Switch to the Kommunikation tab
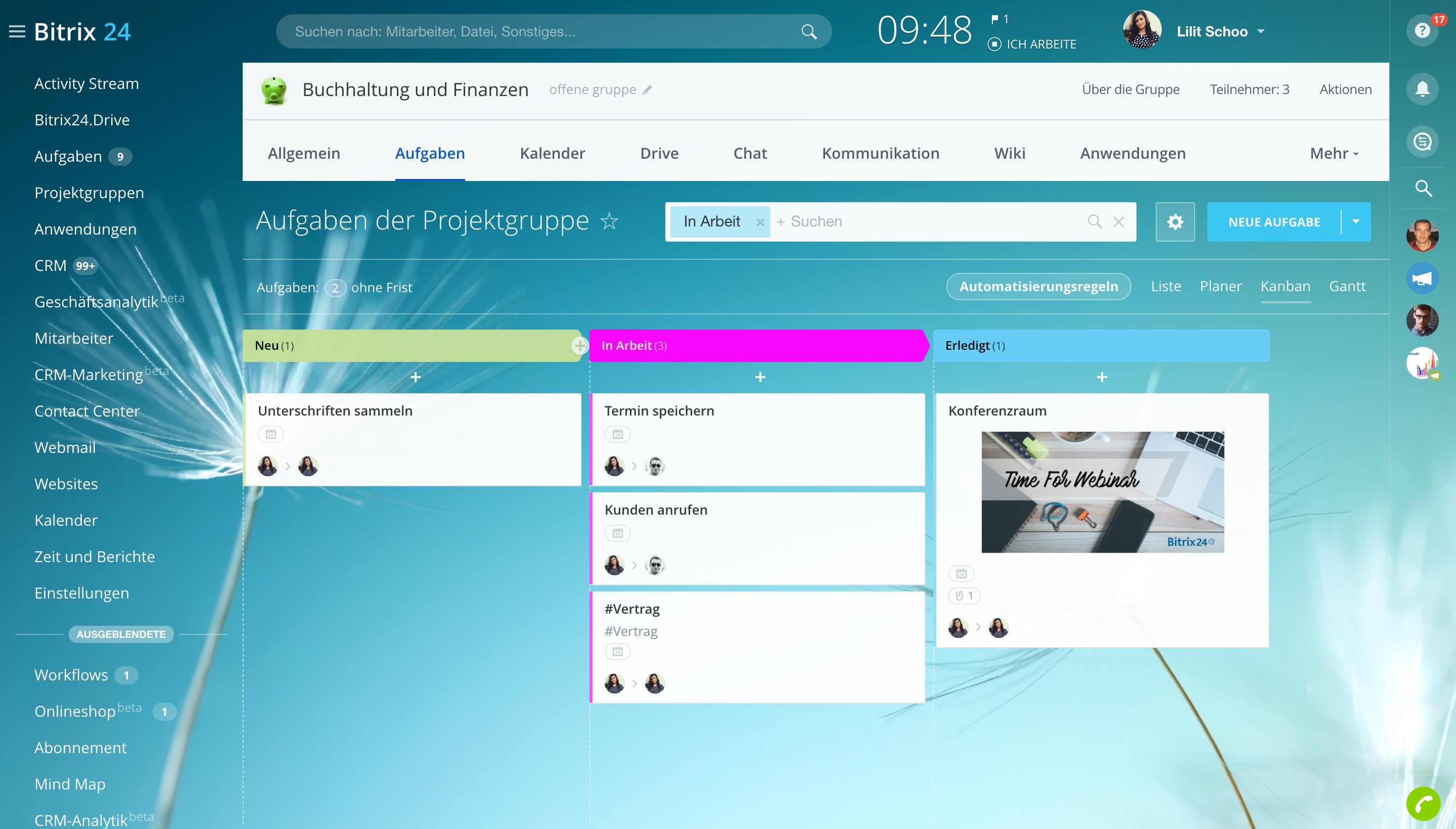The height and width of the screenshot is (829, 1456). 880,154
